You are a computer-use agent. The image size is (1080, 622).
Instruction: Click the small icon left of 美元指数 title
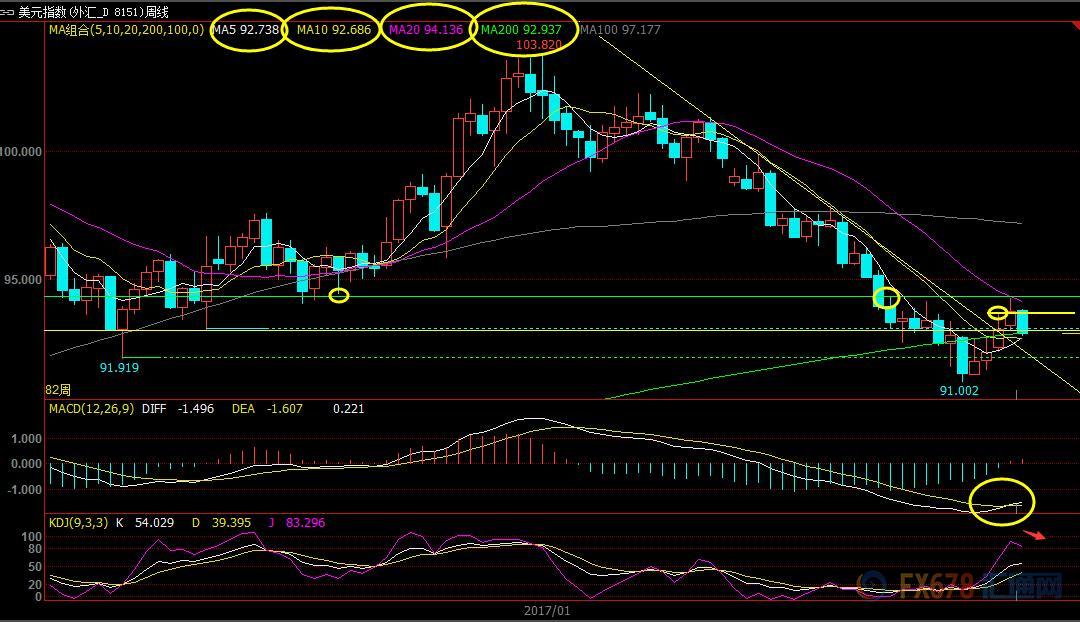[x=8, y=12]
